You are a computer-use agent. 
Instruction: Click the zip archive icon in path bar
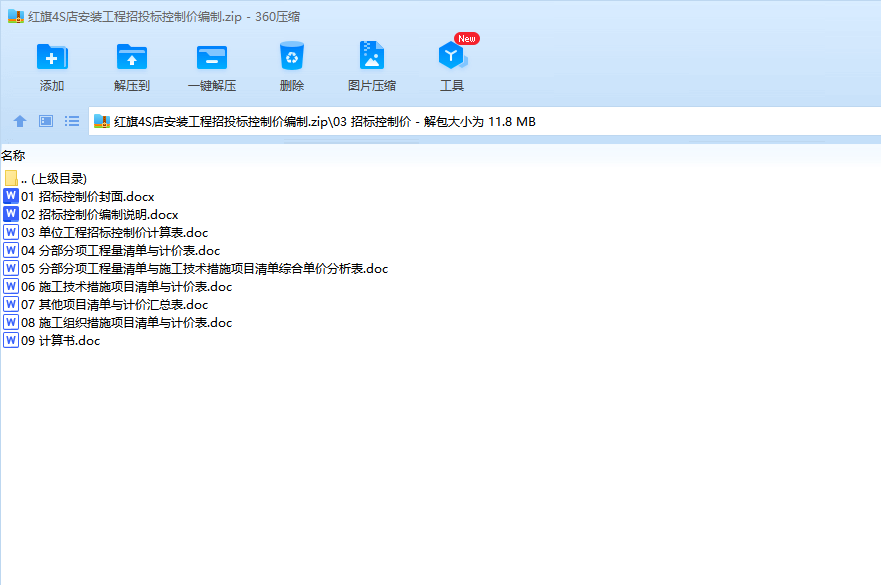click(x=102, y=121)
